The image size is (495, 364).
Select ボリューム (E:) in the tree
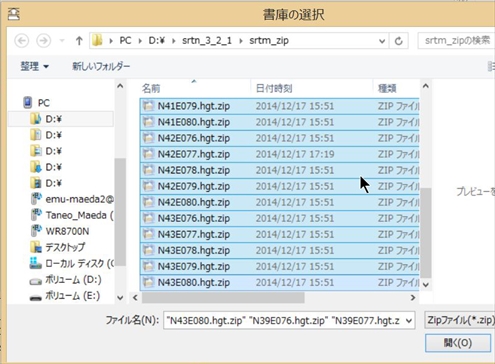click(x=73, y=296)
